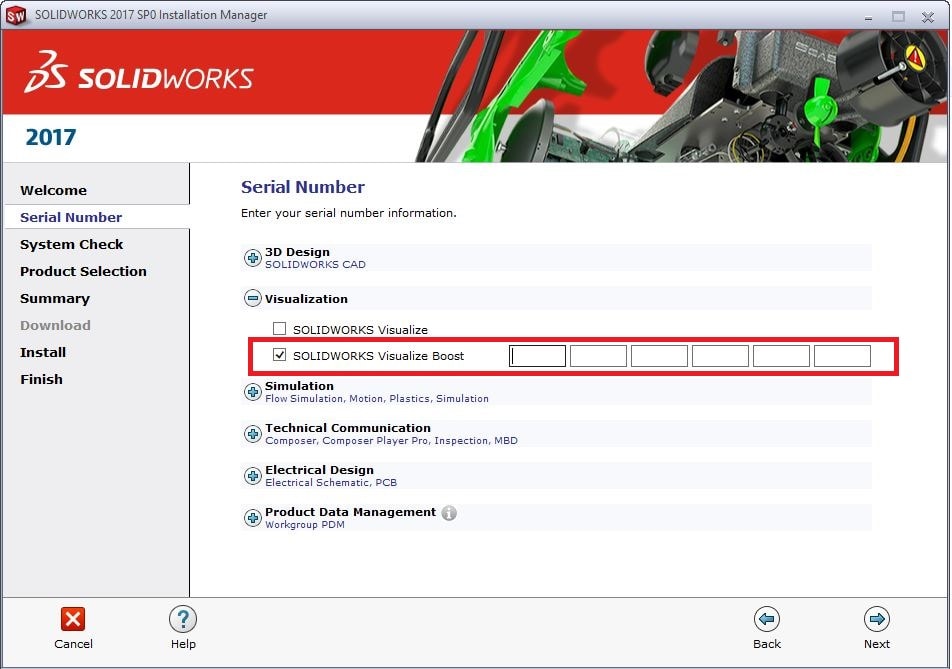
Task: Click the fifth Visualize Boost serial field
Action: 781,356
